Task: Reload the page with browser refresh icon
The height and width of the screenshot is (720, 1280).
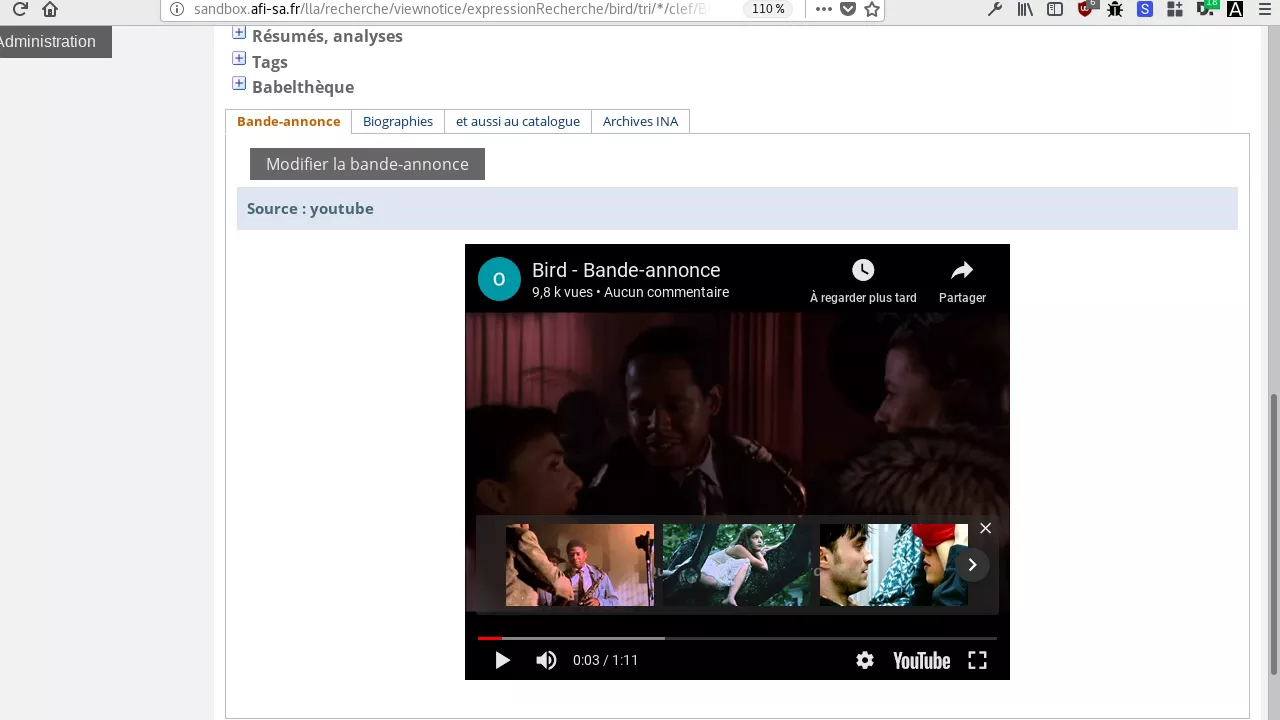Action: click(20, 9)
